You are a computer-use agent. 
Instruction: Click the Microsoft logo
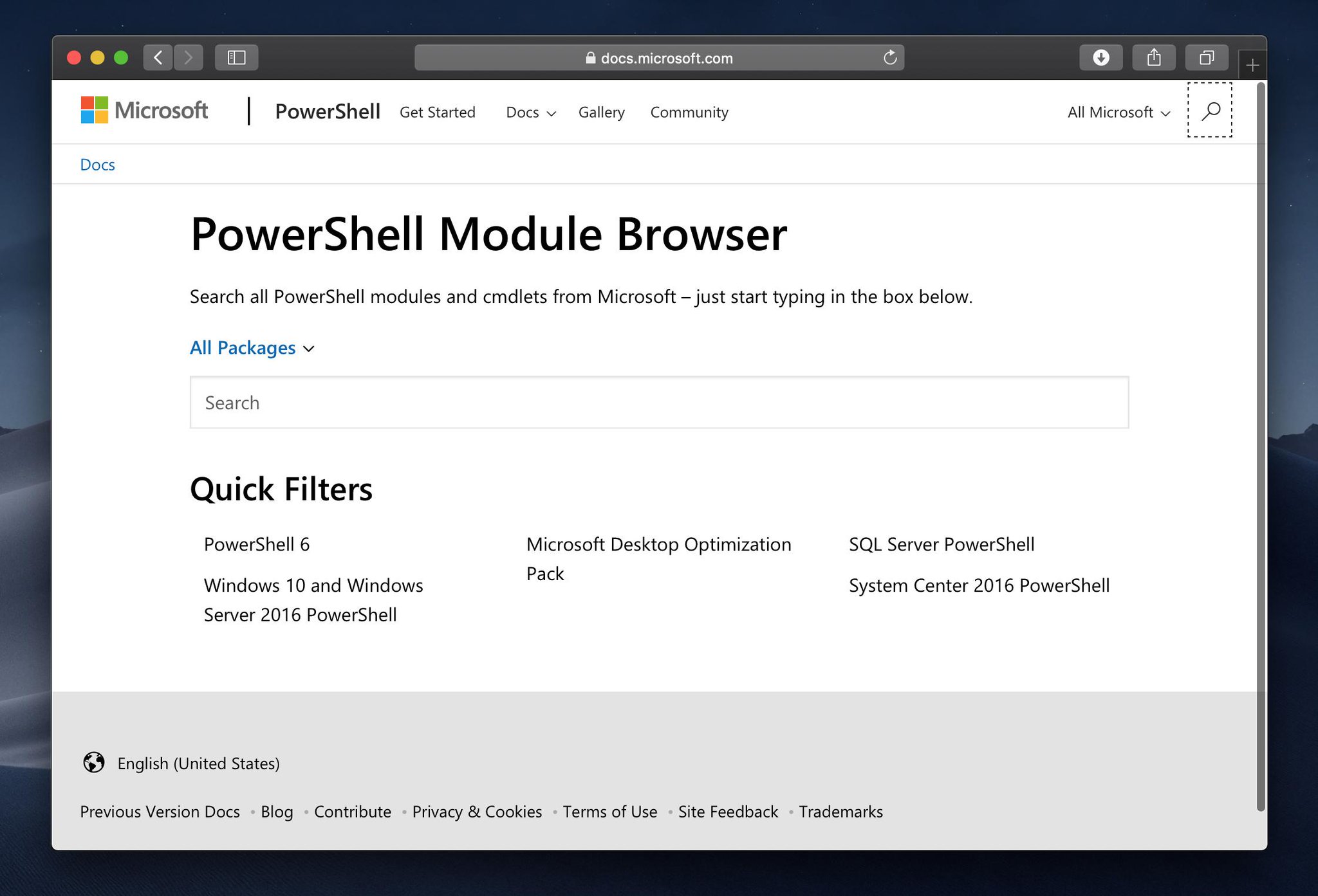tap(144, 111)
